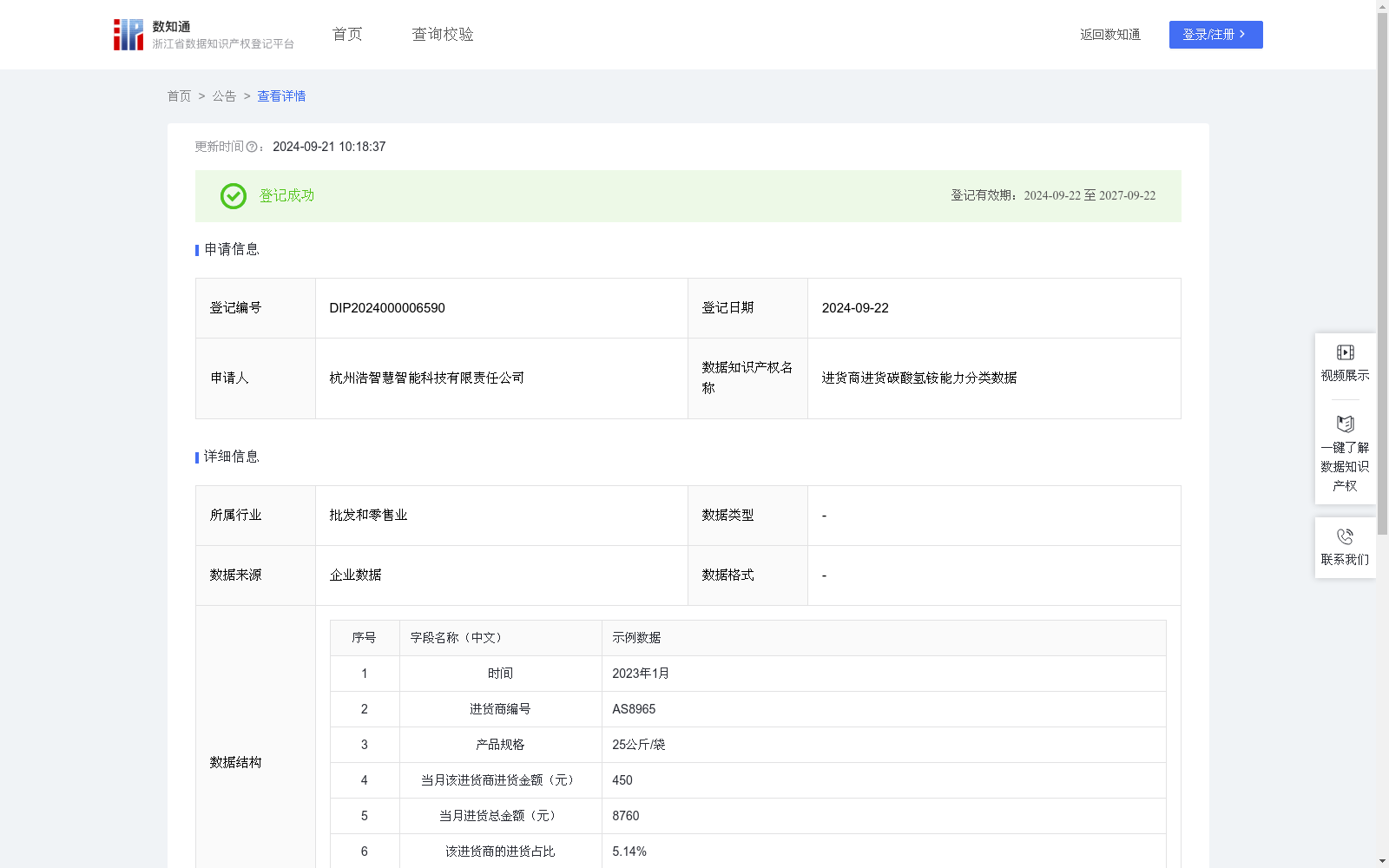The width and height of the screenshot is (1389, 868).
Task: Select the industry value 批发和零售业
Action: pos(368,516)
